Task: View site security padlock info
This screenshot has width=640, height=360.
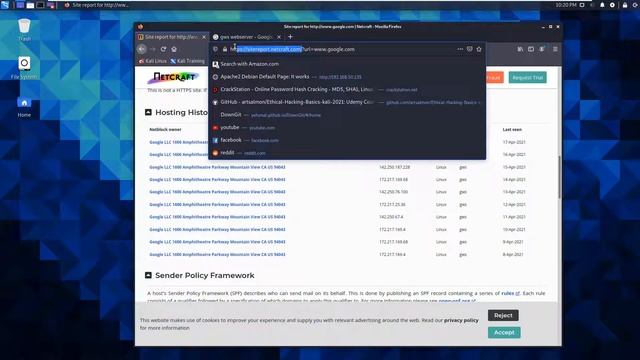Action: [224, 49]
